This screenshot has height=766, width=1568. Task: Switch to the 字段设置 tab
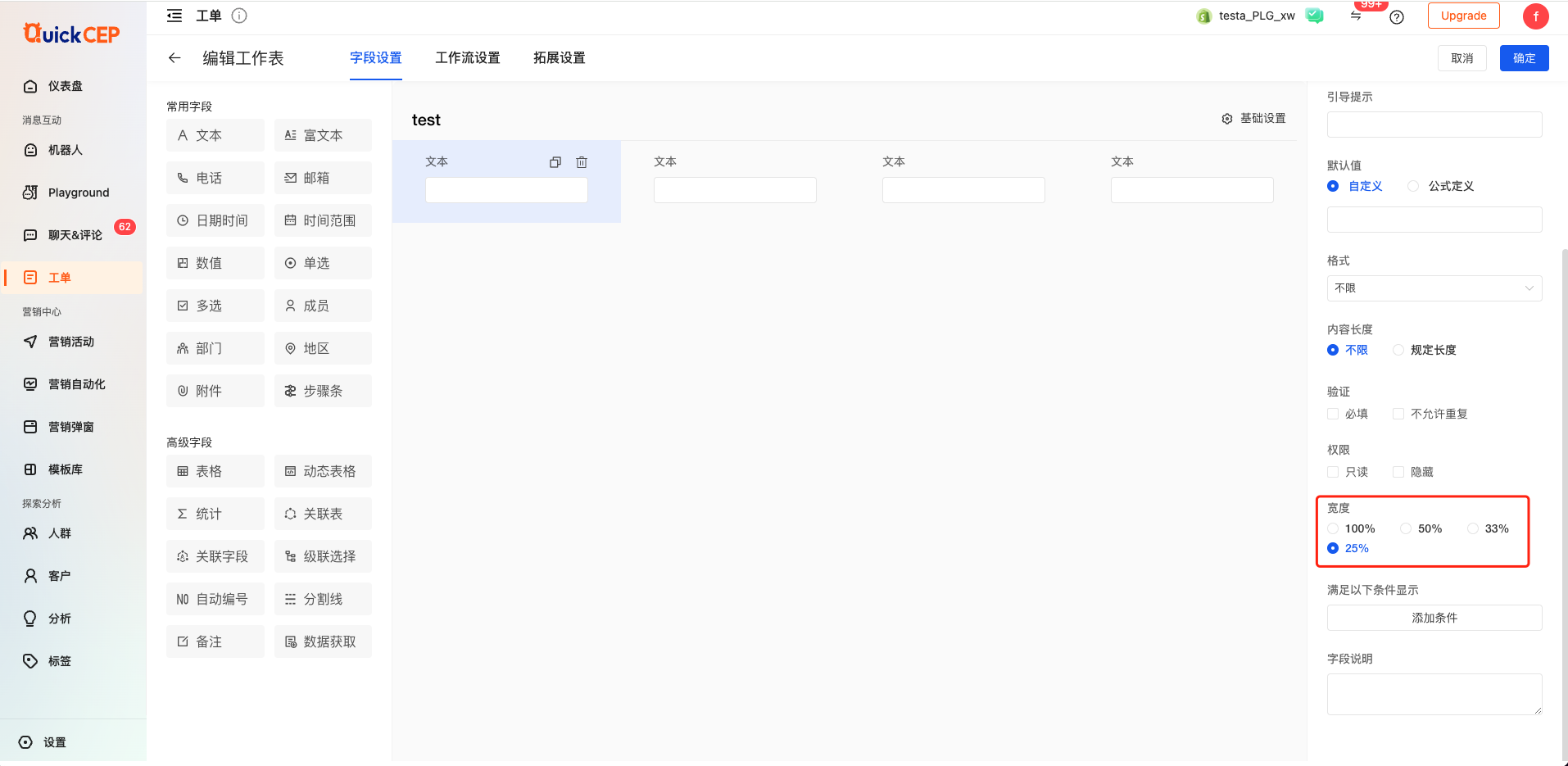click(376, 58)
